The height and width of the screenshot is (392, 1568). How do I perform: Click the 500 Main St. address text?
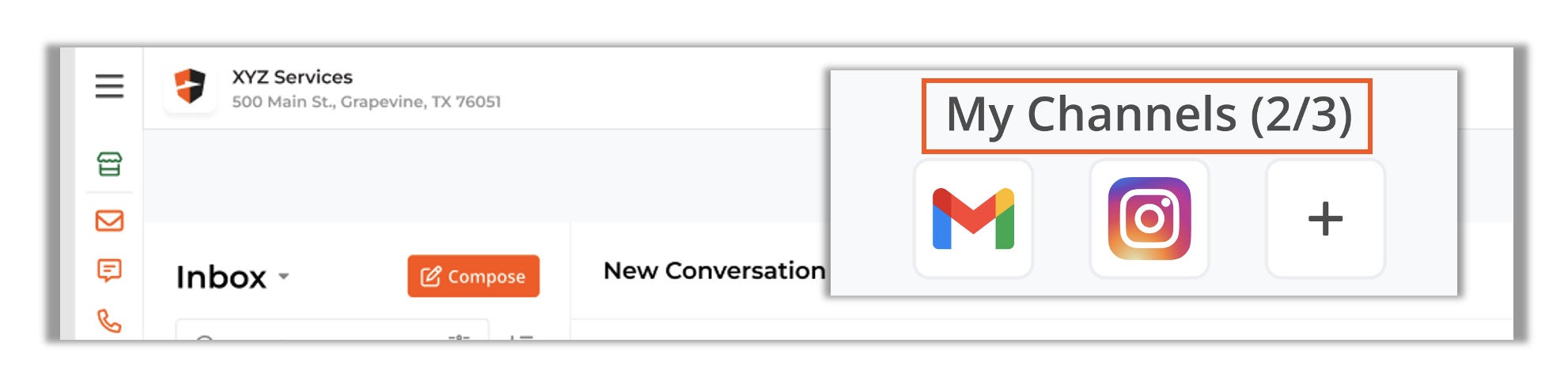coord(366,102)
